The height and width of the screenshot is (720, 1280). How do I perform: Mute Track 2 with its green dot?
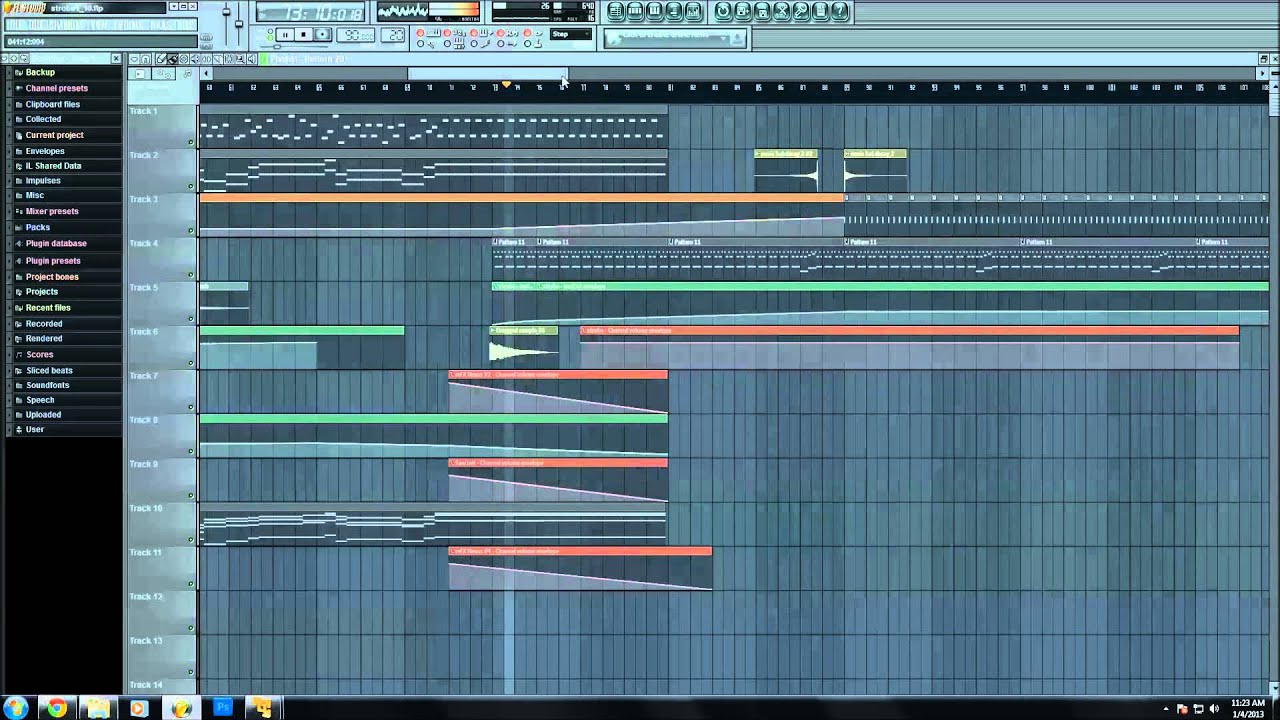(x=191, y=186)
